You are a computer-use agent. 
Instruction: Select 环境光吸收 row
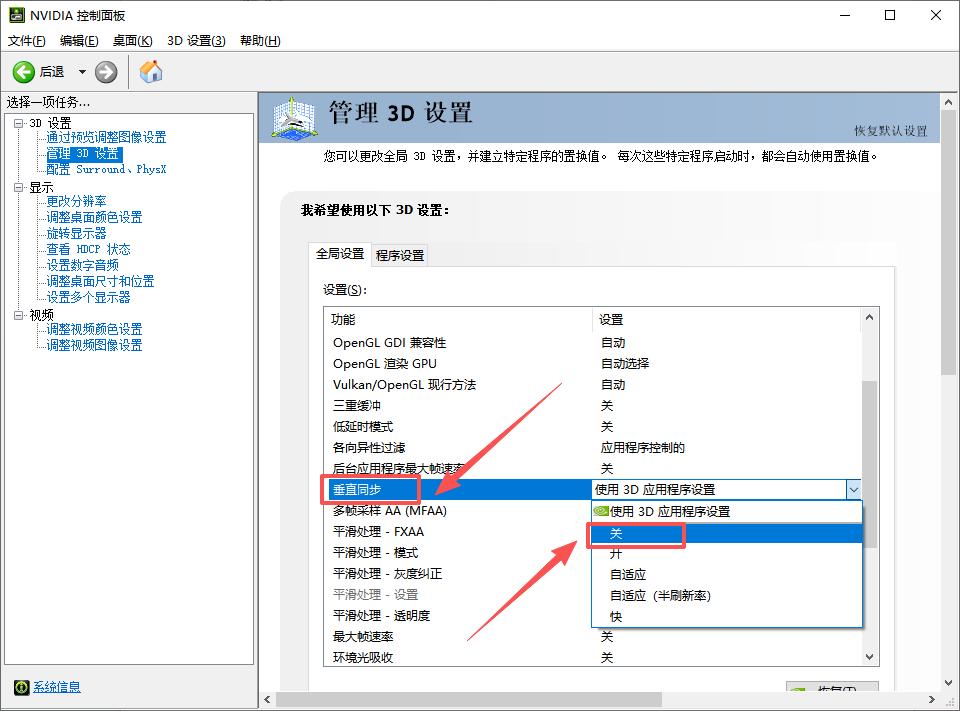[x=592, y=657]
